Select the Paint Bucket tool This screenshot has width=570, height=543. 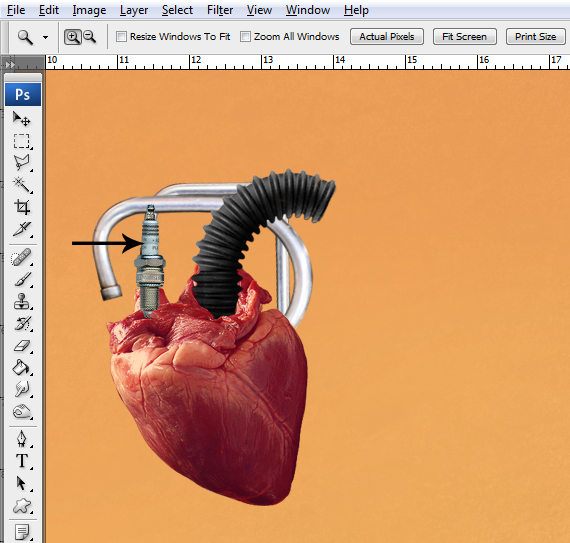22,367
